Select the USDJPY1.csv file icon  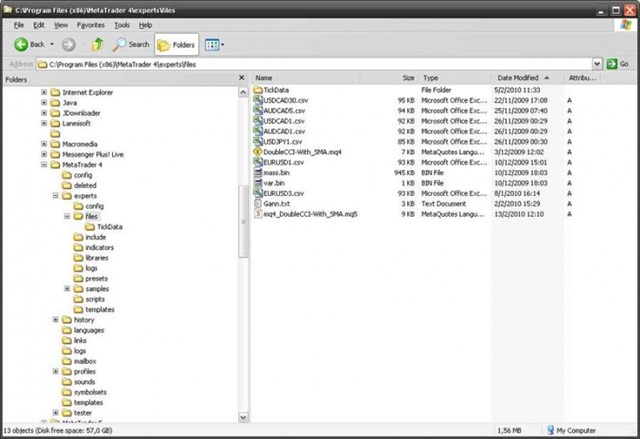pyautogui.click(x=258, y=141)
